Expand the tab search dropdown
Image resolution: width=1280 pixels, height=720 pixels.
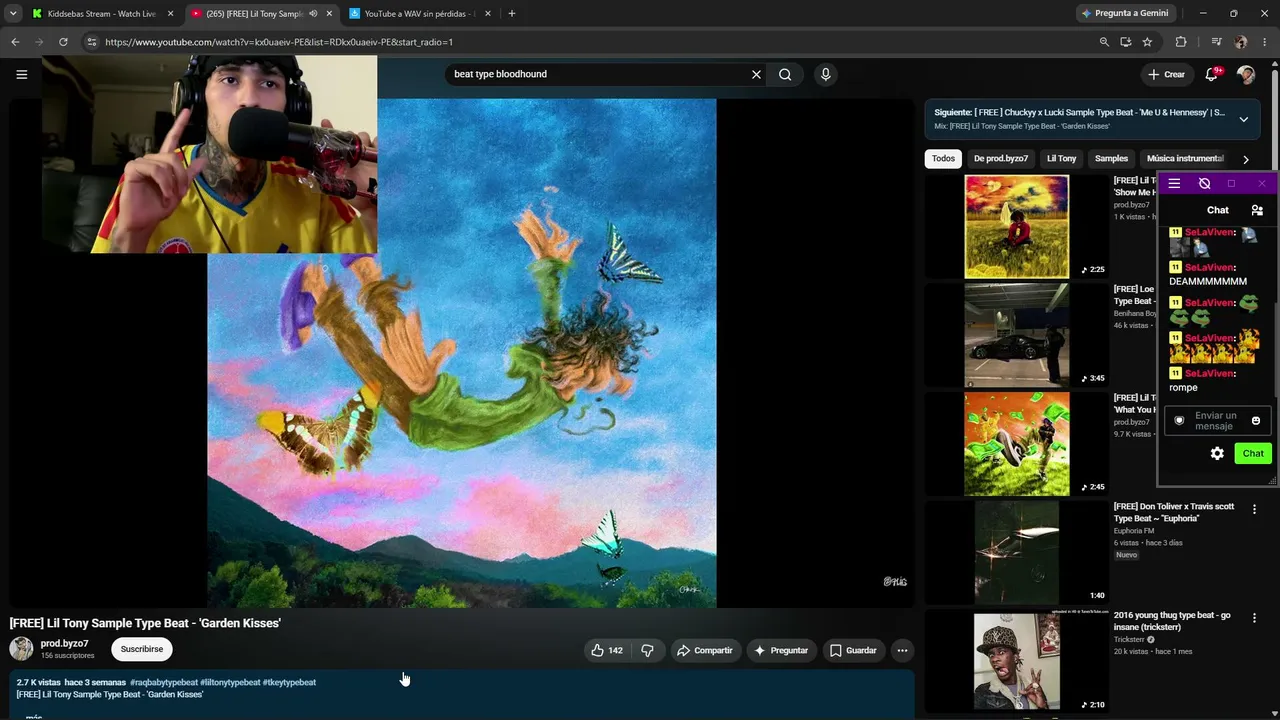[x=13, y=14]
